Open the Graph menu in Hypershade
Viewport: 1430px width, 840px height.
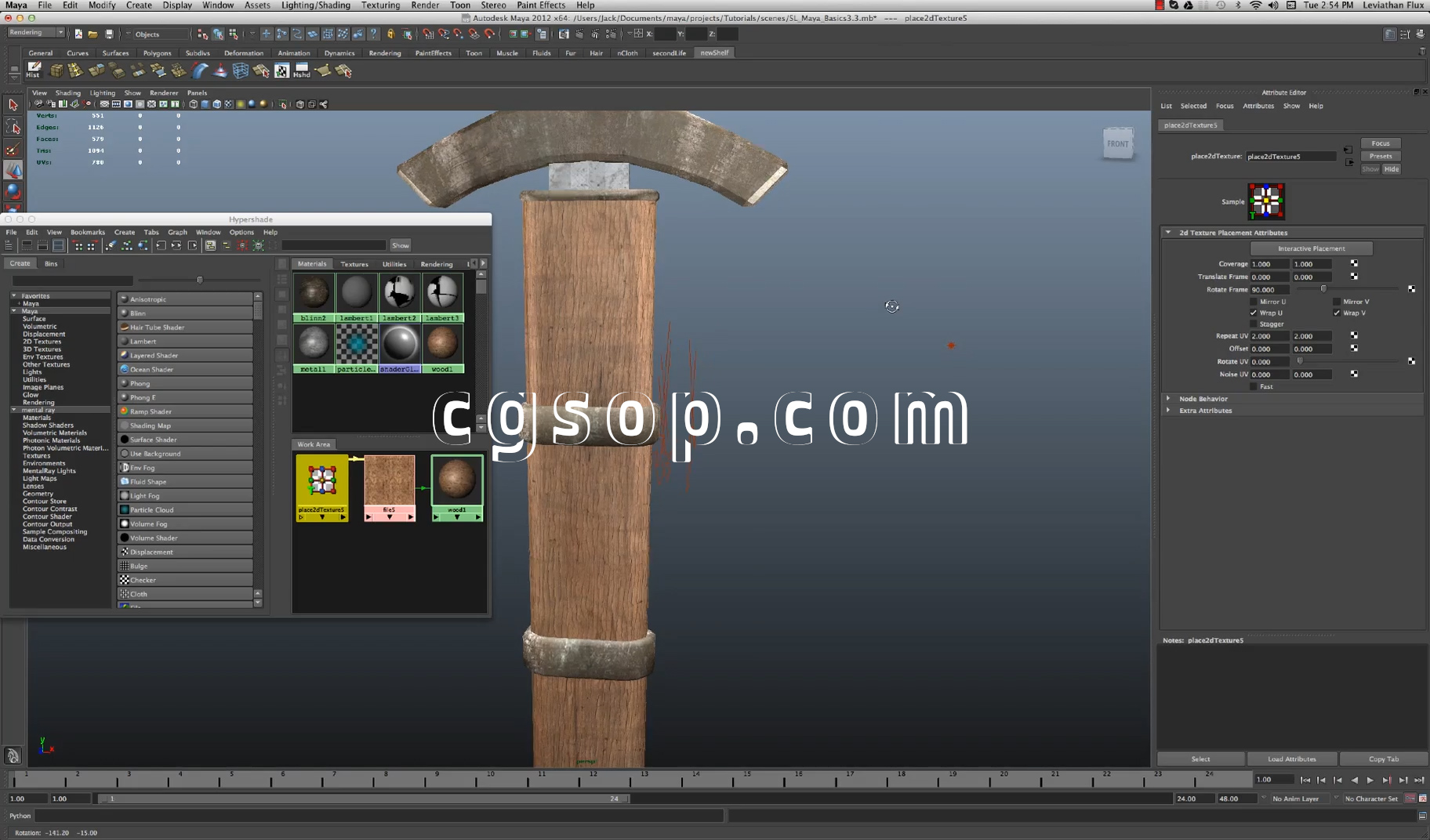(178, 232)
